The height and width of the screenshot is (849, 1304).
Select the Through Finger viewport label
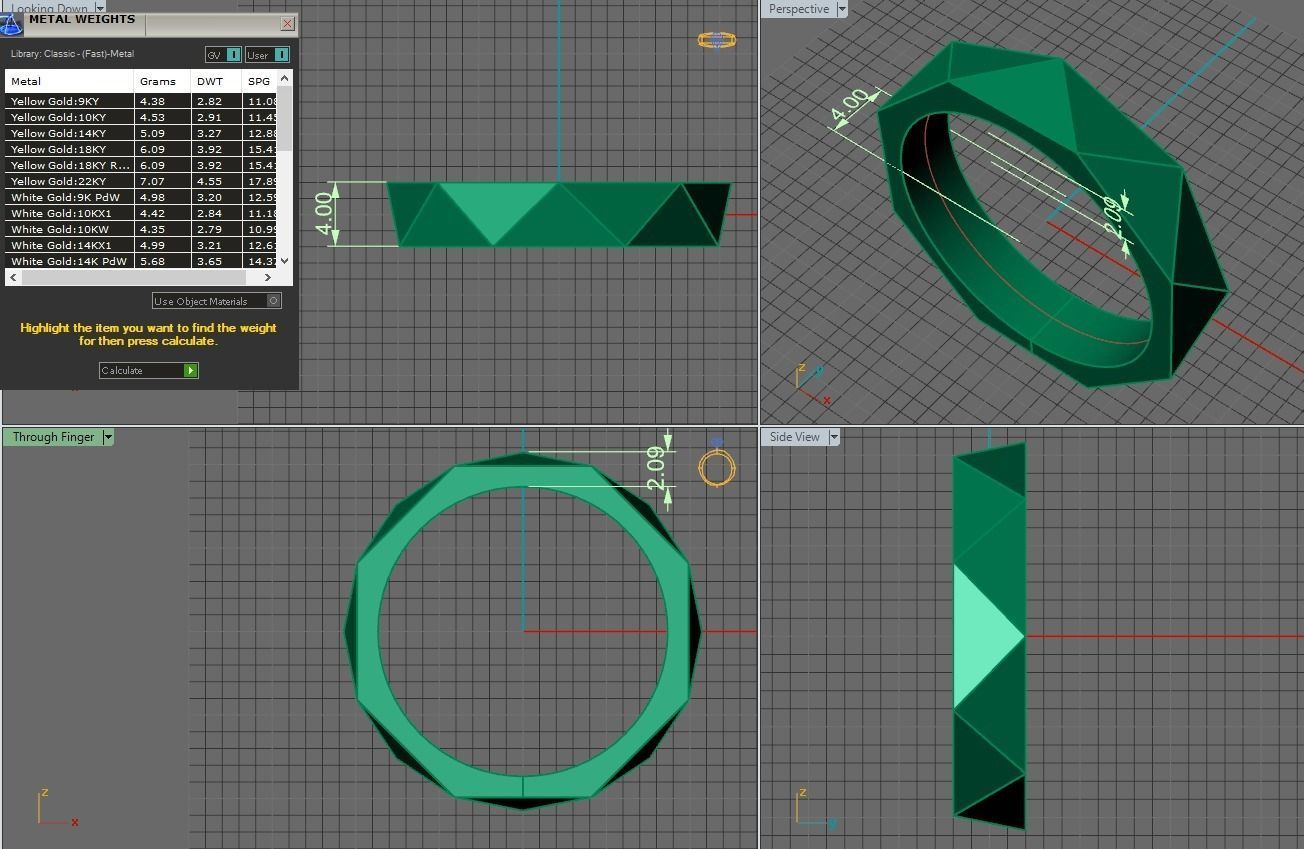(53, 437)
